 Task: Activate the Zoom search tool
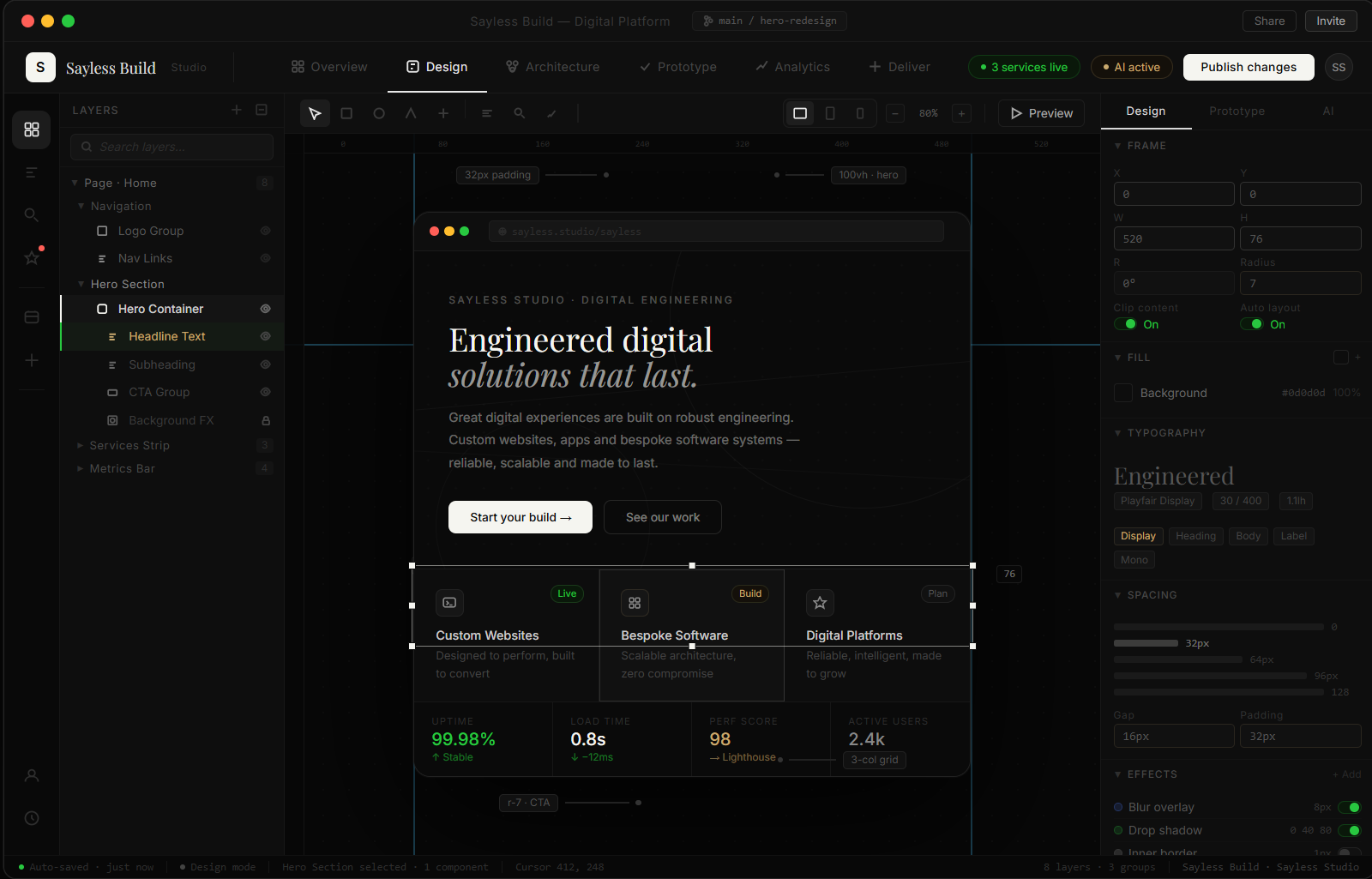(519, 112)
